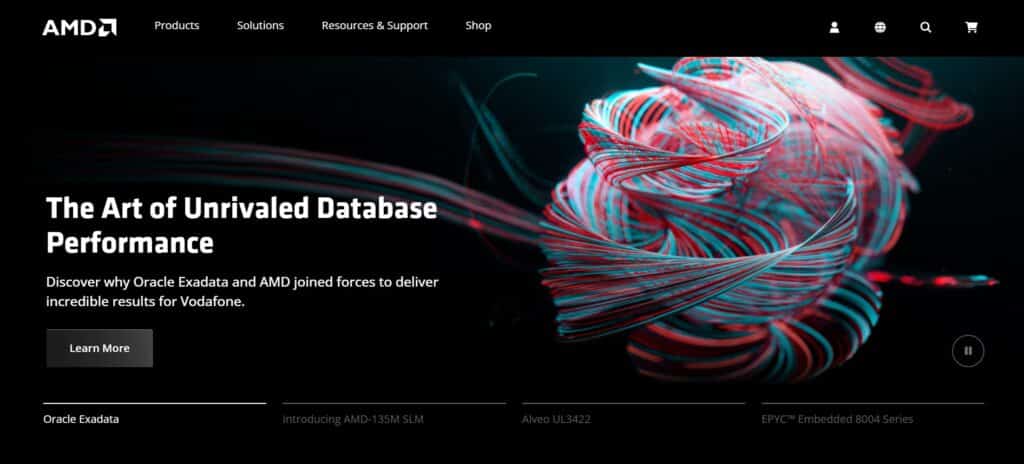Click the Oracle Exadata and AMD description text
The width and height of the screenshot is (1024, 464).
click(x=242, y=291)
